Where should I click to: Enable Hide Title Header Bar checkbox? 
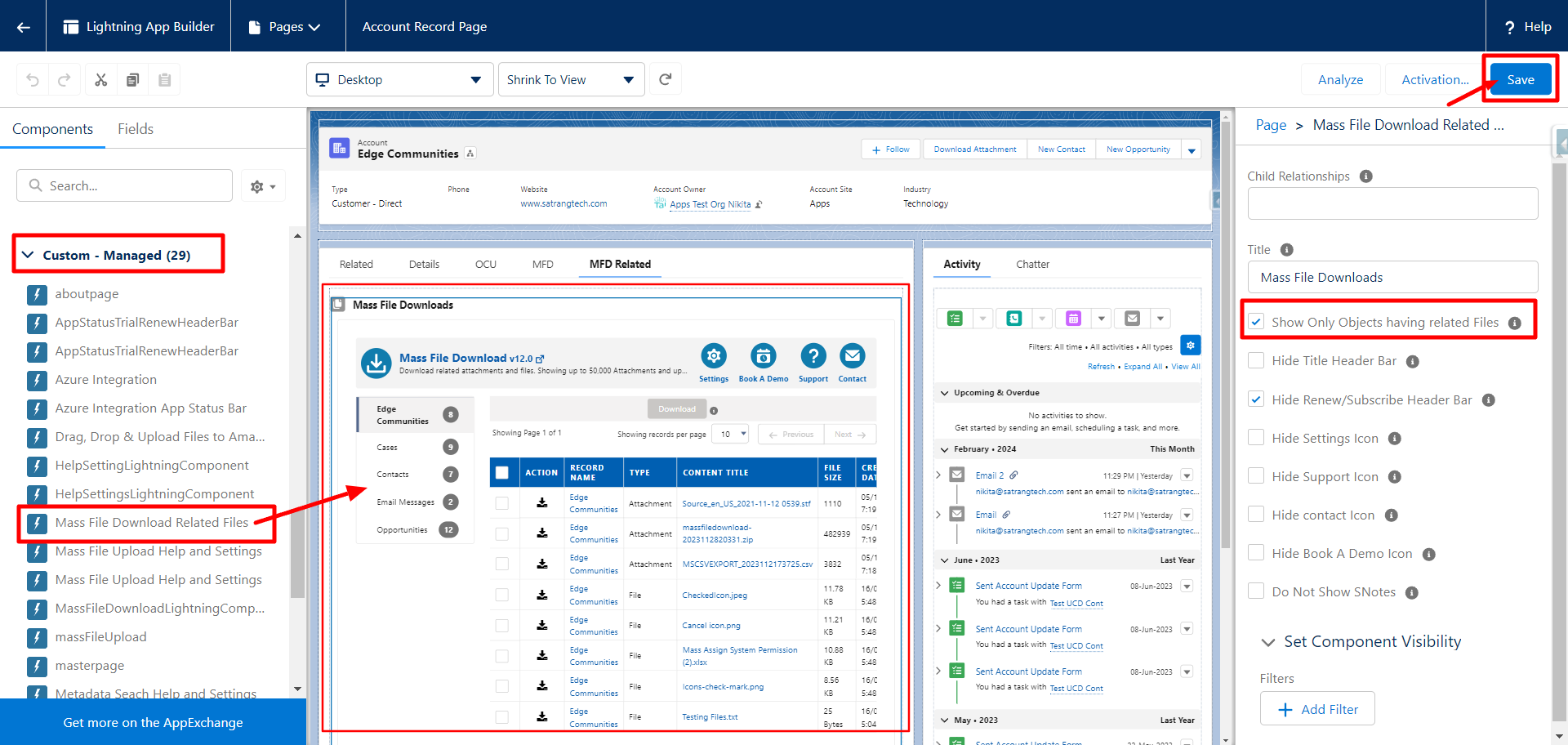click(1256, 360)
